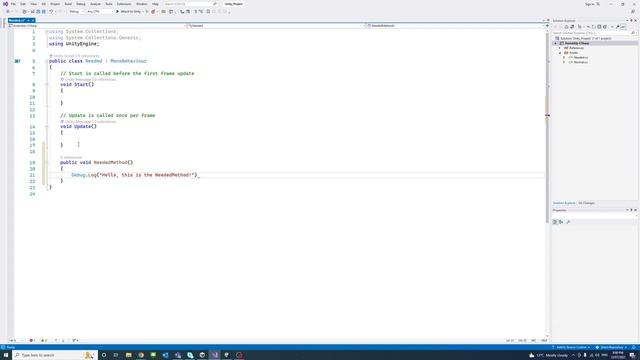Open the Tools menu
Screen dimensions: 640x360
(x=109, y=4)
